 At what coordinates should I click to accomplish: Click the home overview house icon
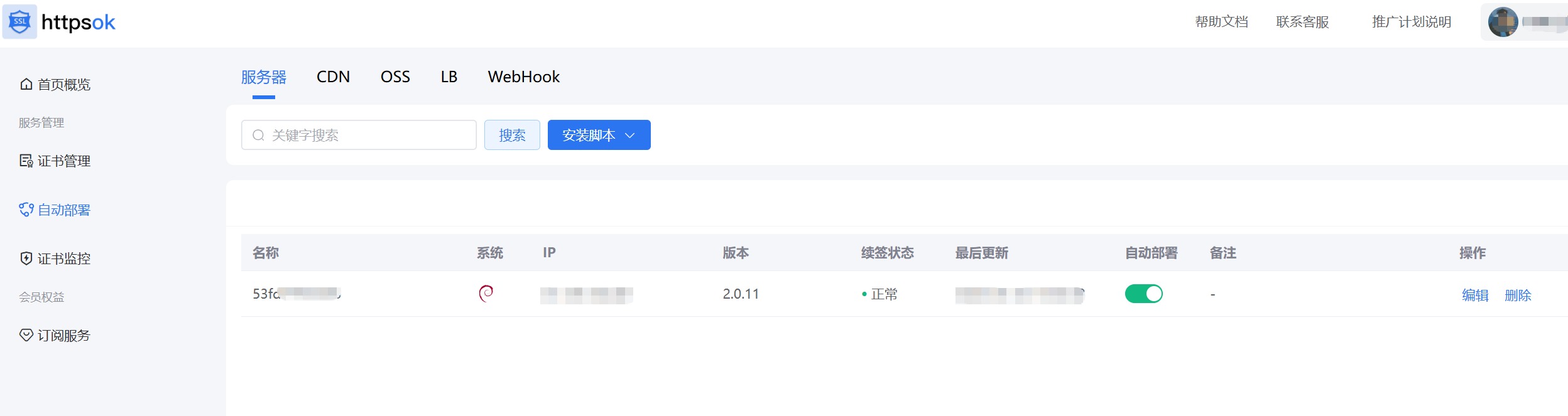coord(26,84)
